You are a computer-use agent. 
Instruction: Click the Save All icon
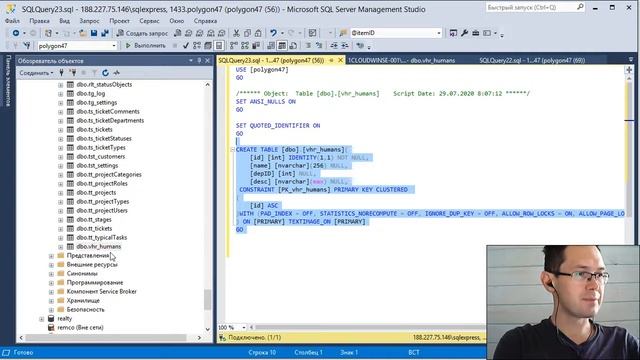104,33
